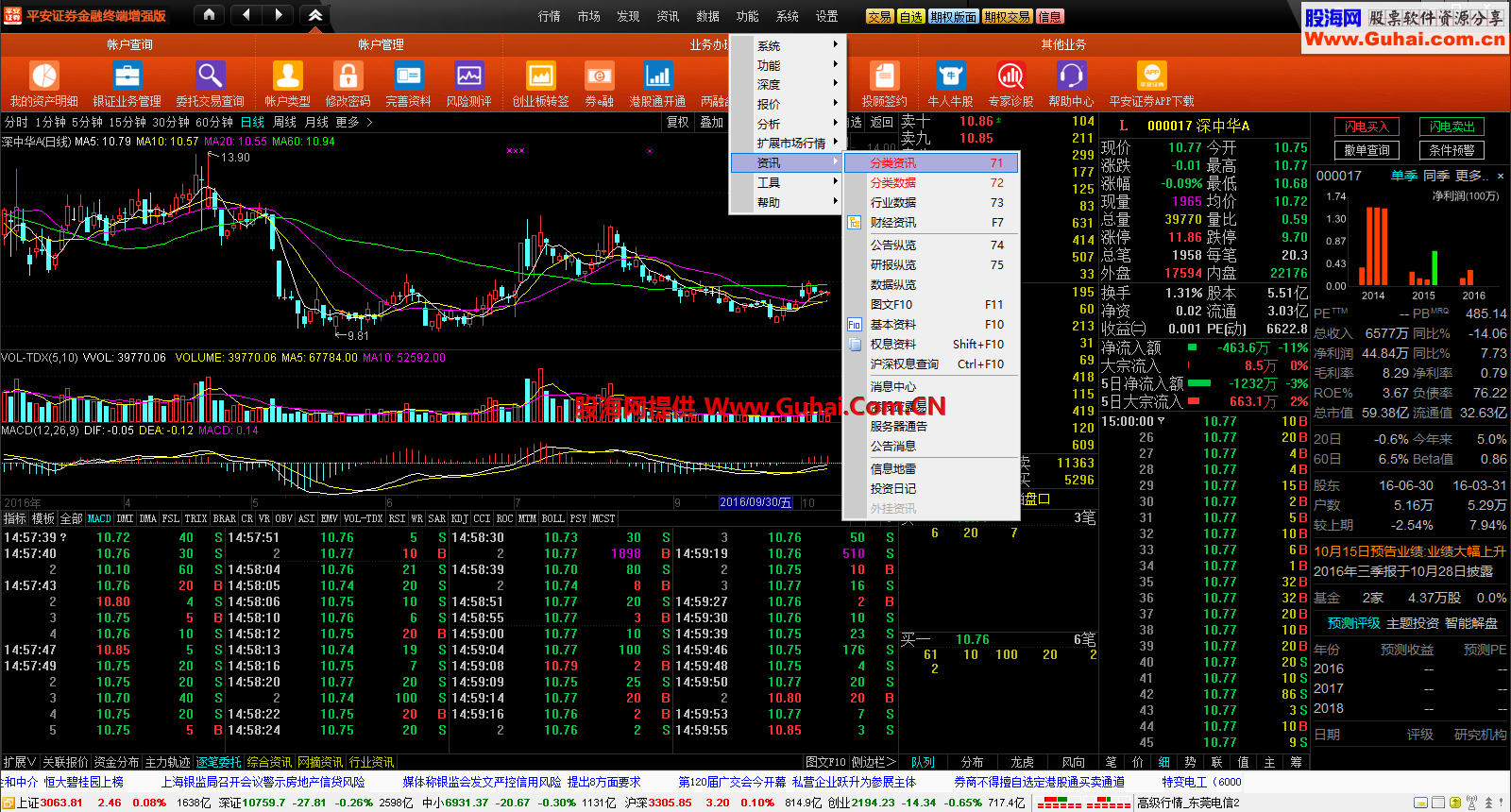The image size is (1511, 812).
Task: Expand 更多 chart periods arrow
Action: [x=354, y=123]
